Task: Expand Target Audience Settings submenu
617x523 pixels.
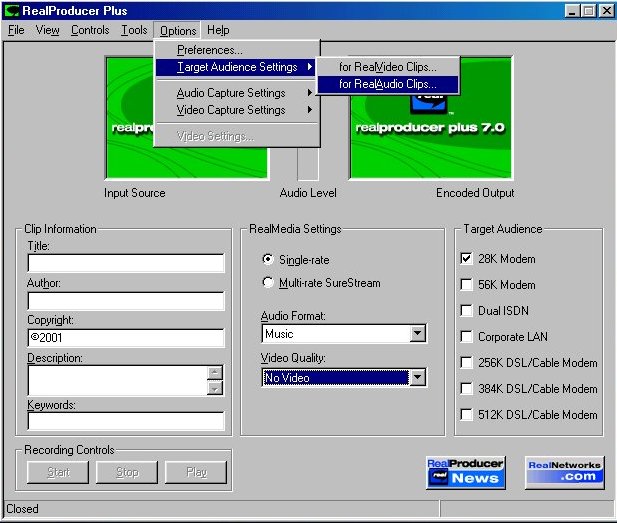Action: [235, 67]
